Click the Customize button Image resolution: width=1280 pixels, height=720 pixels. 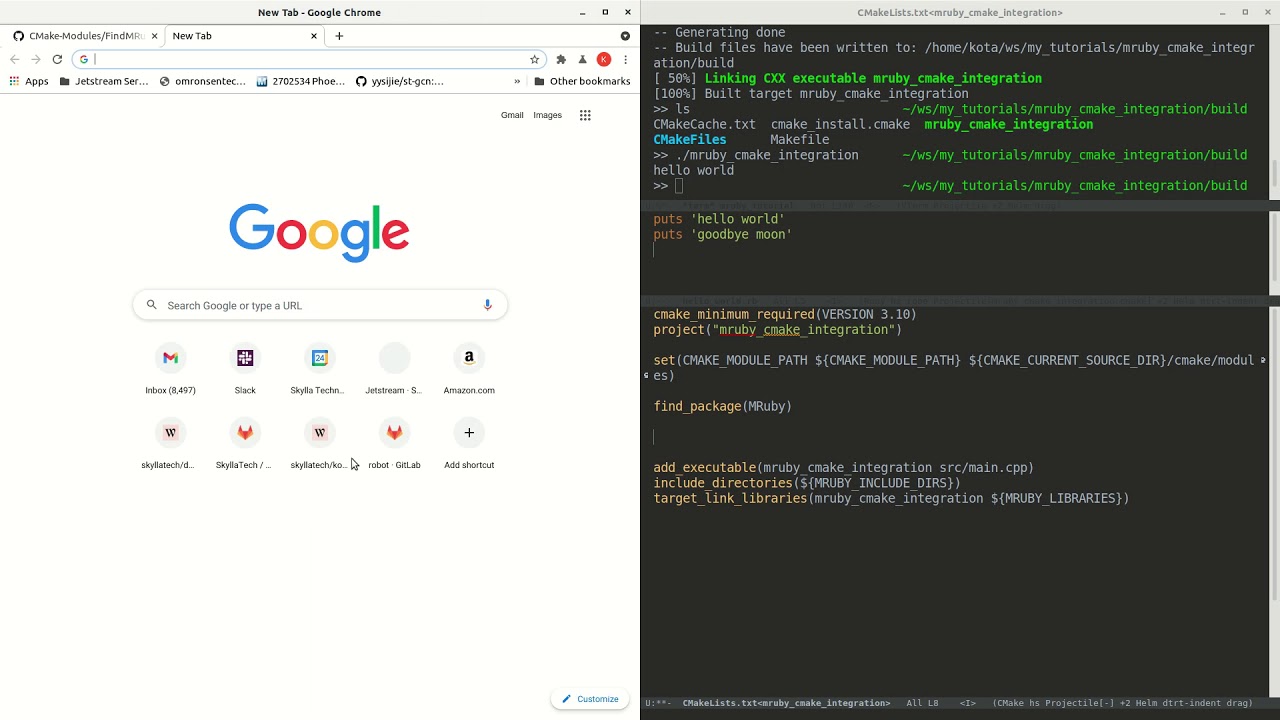pos(590,699)
